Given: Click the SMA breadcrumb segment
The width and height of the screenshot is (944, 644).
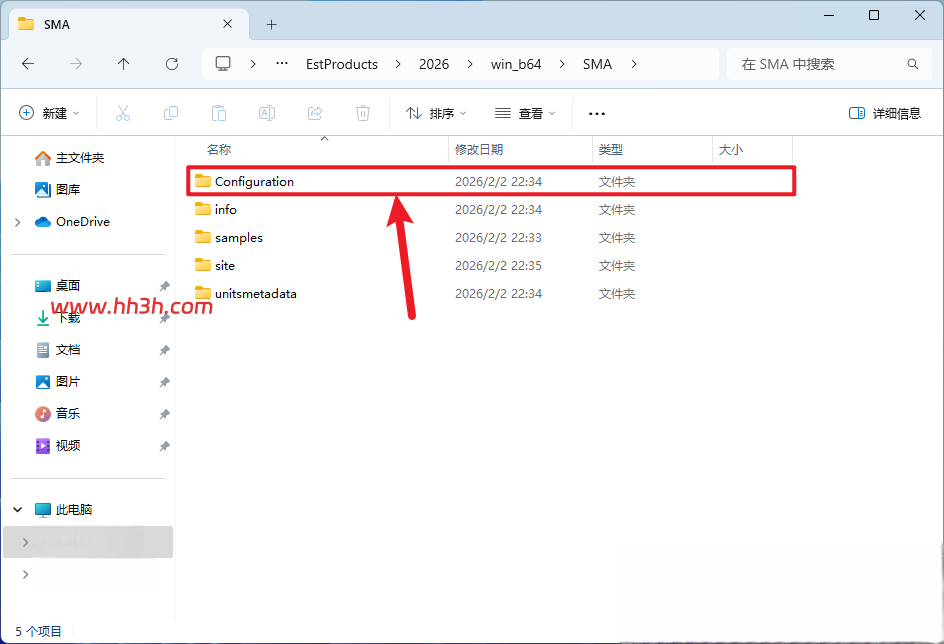Looking at the screenshot, I should click(x=597, y=64).
